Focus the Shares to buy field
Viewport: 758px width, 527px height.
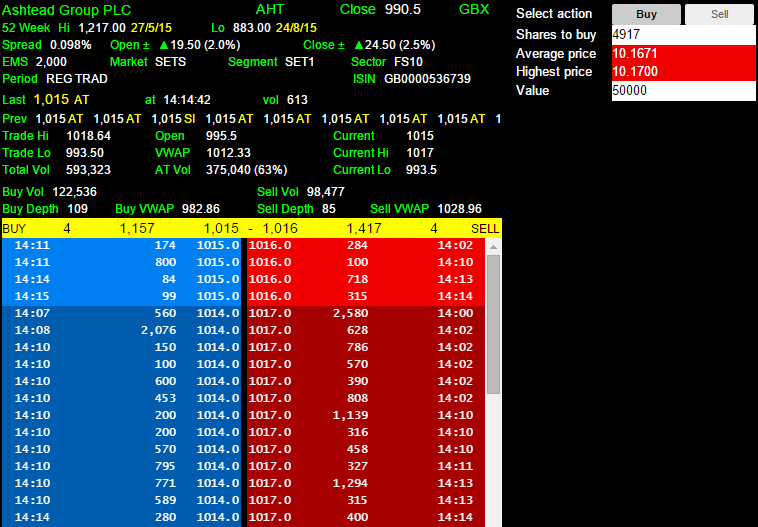[683, 35]
